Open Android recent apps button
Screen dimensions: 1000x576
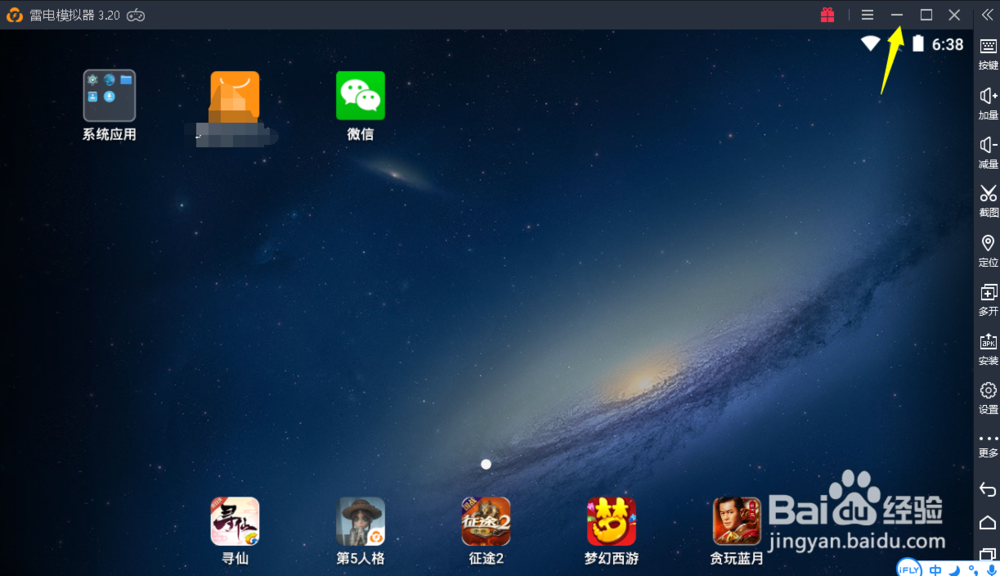tap(988, 555)
